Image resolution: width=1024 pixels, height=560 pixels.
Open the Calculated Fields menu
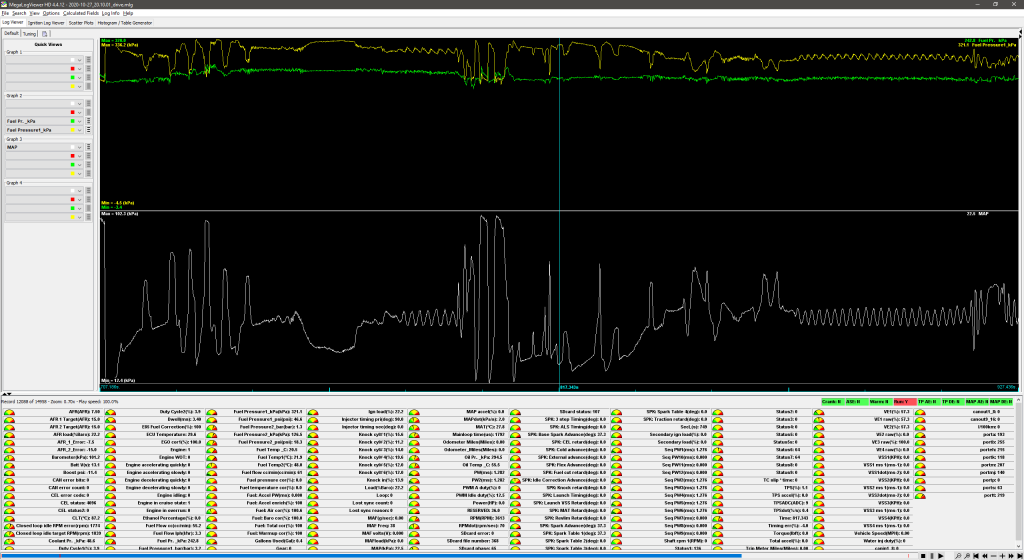pyautogui.click(x=81, y=13)
